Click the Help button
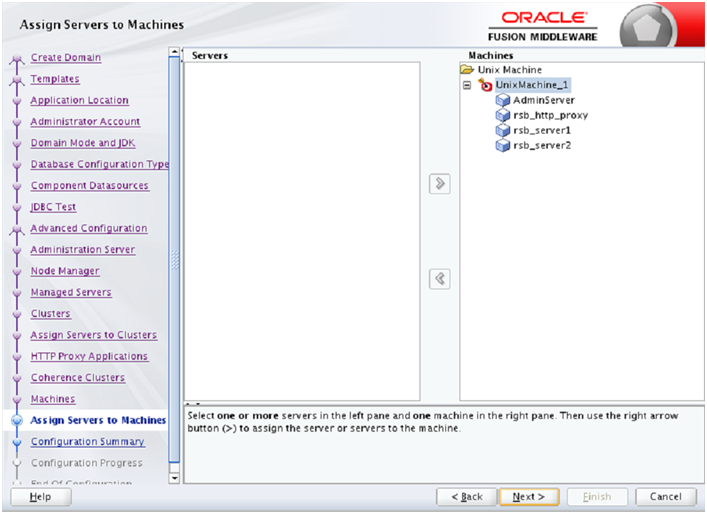 click(x=41, y=497)
